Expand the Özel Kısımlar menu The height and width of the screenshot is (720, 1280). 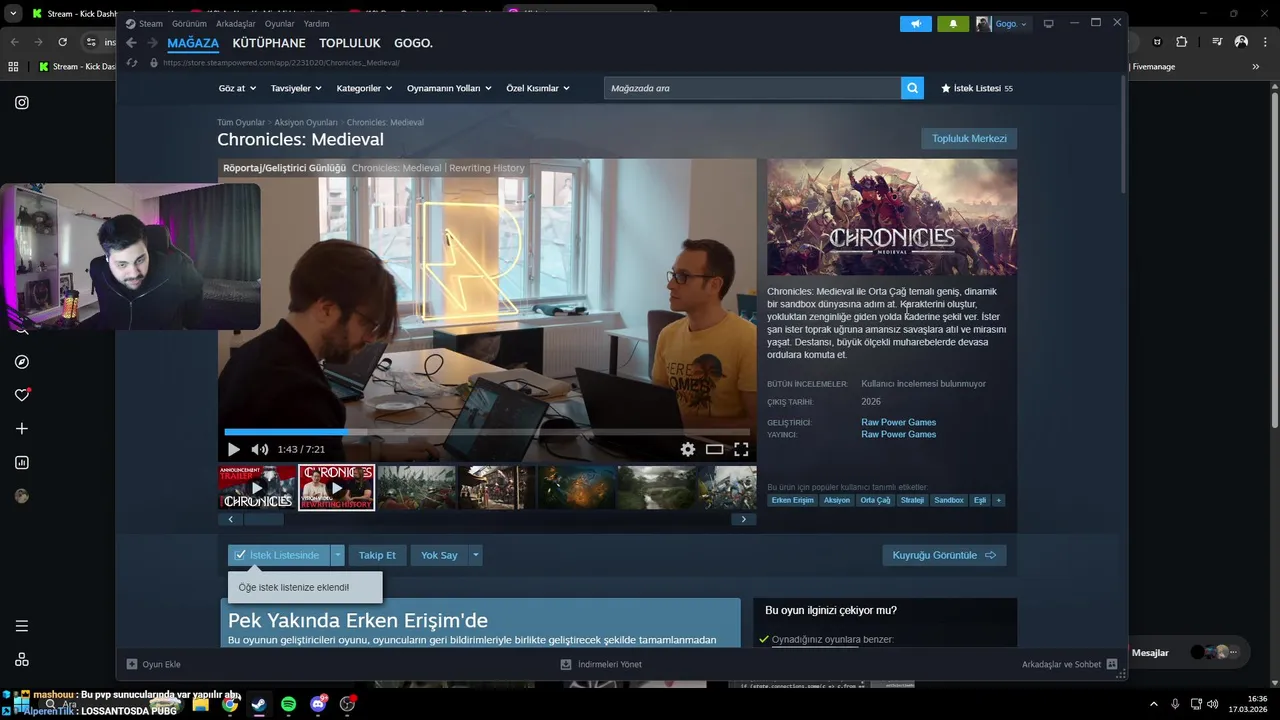[x=538, y=88]
